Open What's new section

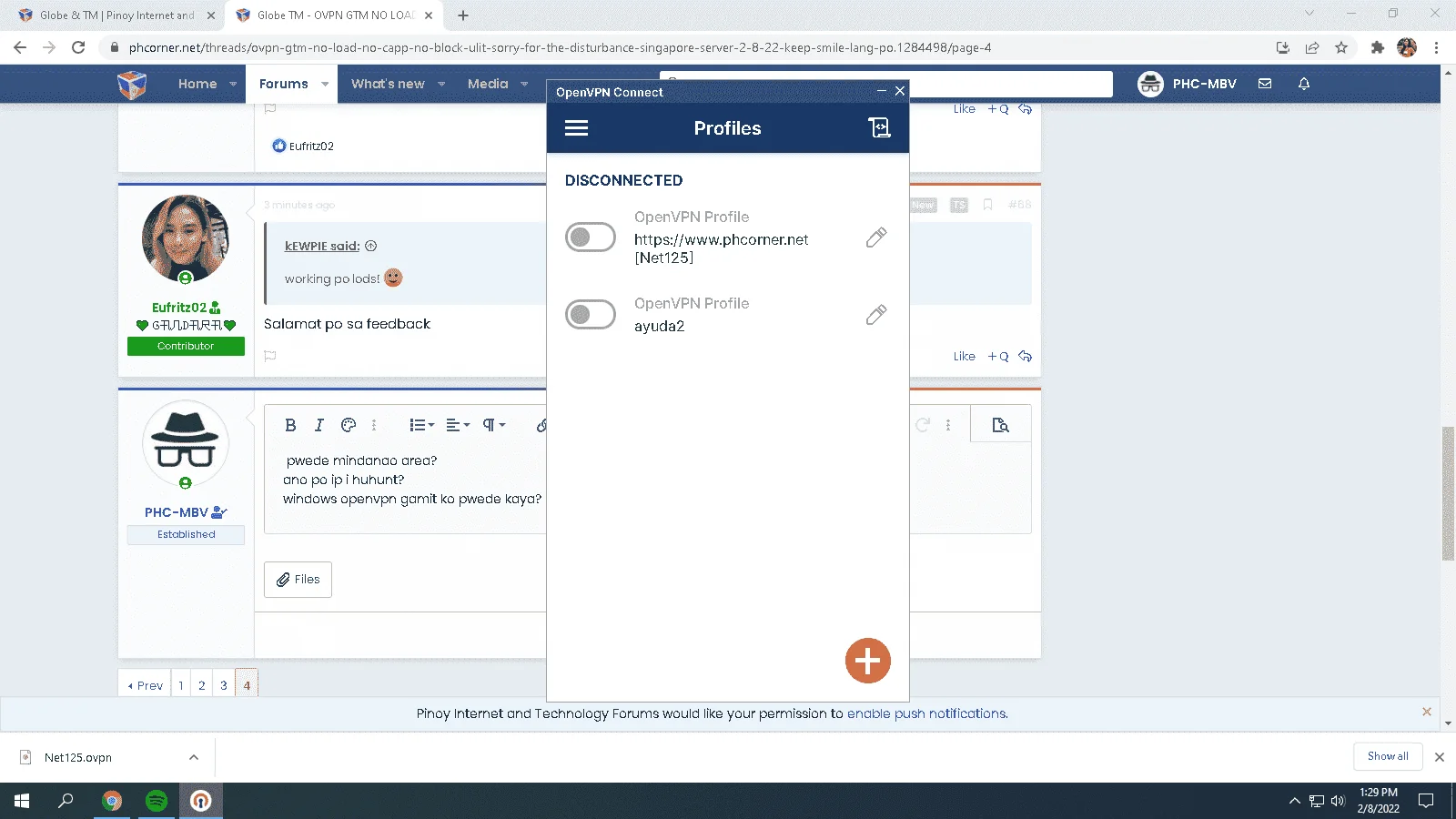(x=388, y=84)
